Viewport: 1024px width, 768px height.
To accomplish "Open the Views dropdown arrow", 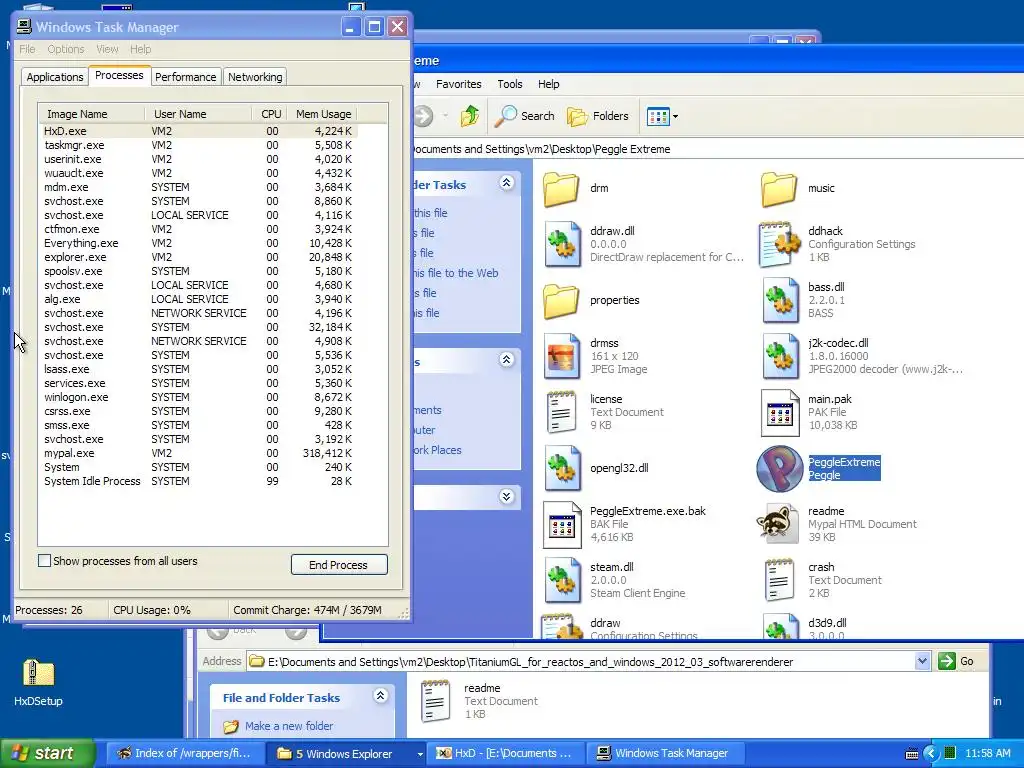I will [x=675, y=117].
